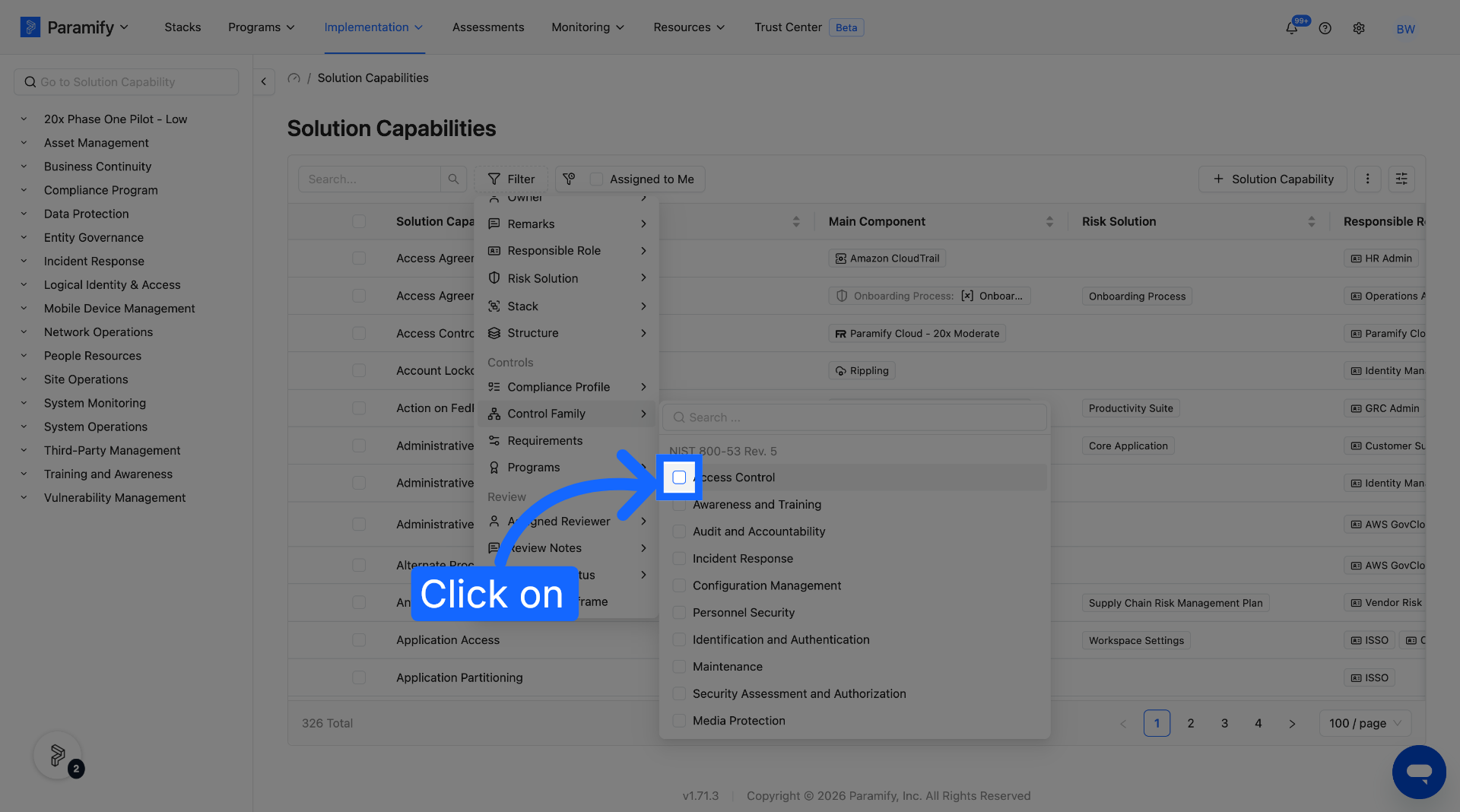1460x812 pixels.
Task: Click the HR Admin role tag
Action: click(x=1381, y=259)
